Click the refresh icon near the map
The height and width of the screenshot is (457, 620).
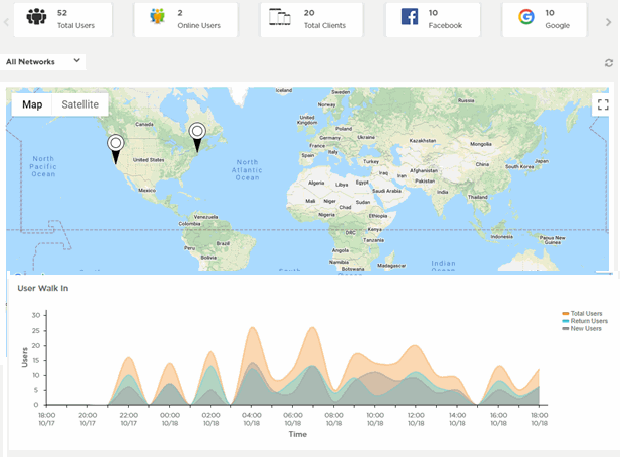tap(609, 63)
